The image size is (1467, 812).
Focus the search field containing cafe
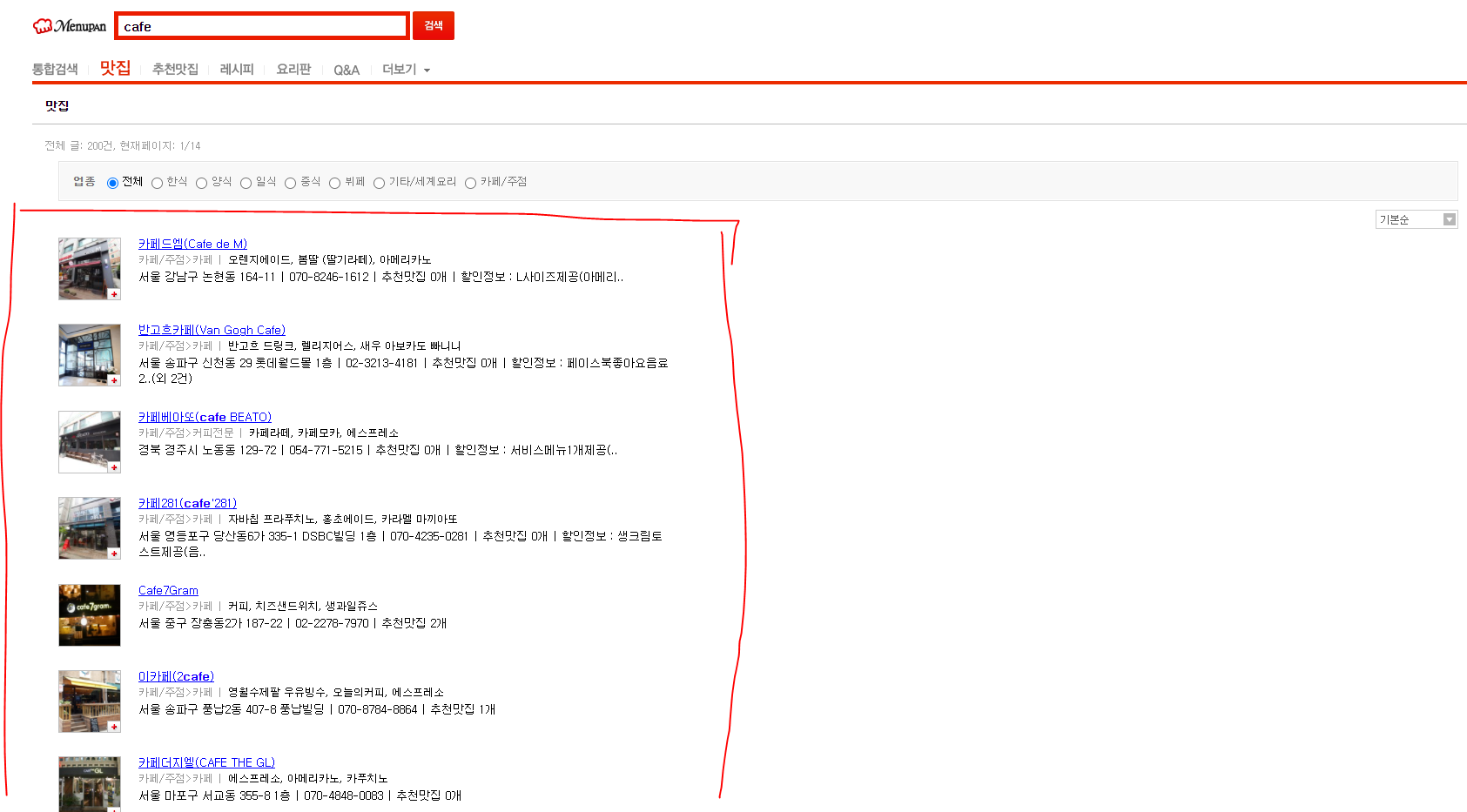pyautogui.click(x=262, y=26)
